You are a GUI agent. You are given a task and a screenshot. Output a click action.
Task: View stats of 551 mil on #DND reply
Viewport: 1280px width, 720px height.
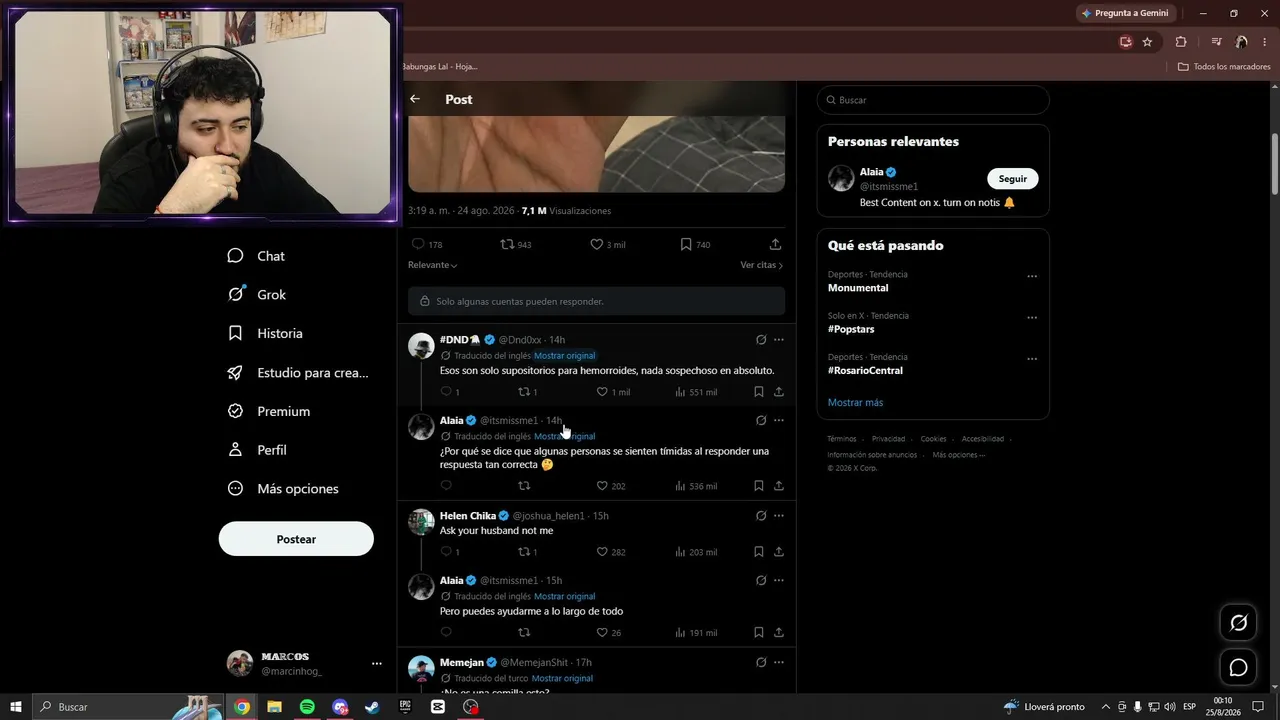point(696,392)
